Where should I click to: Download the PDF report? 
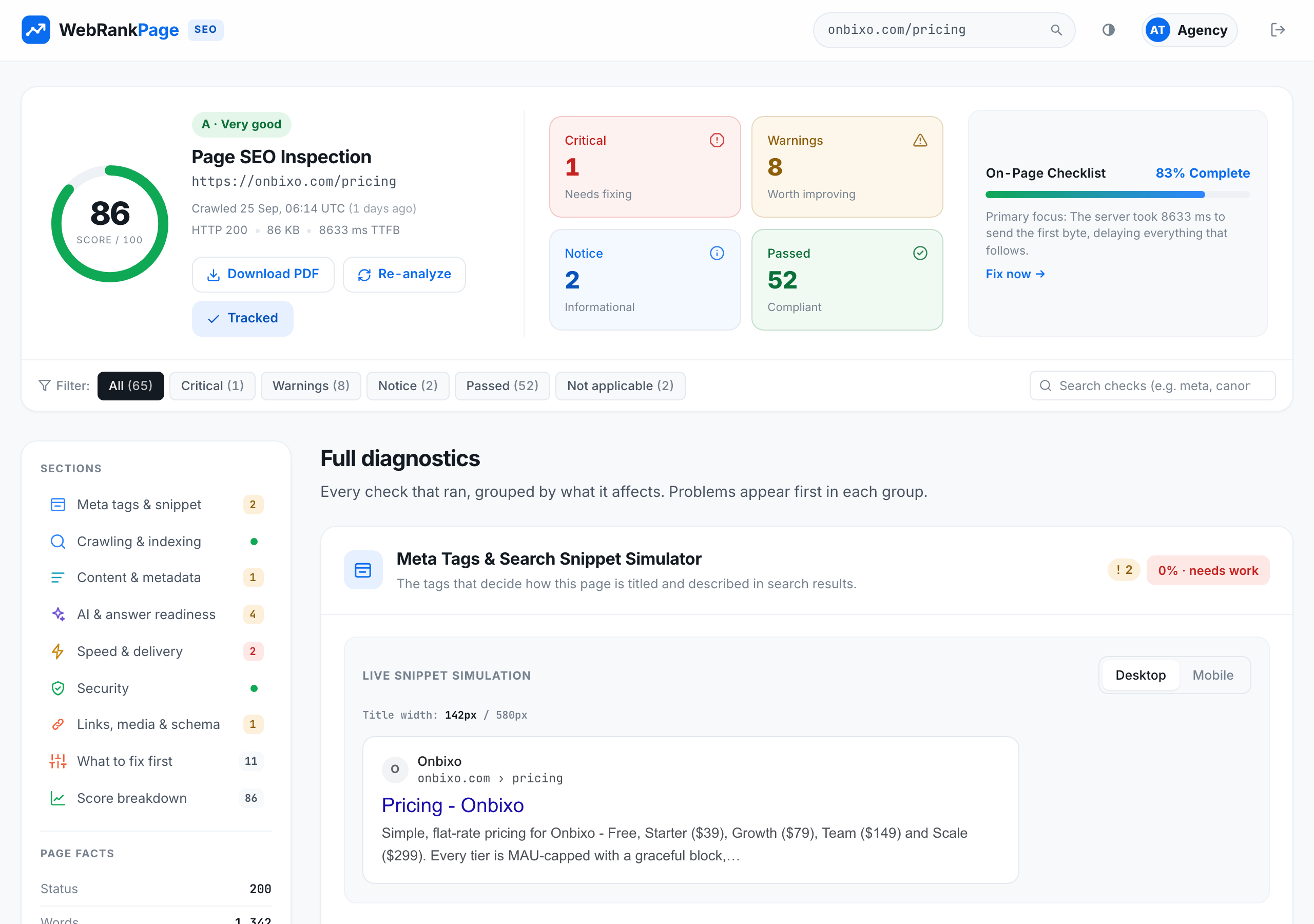(263, 274)
